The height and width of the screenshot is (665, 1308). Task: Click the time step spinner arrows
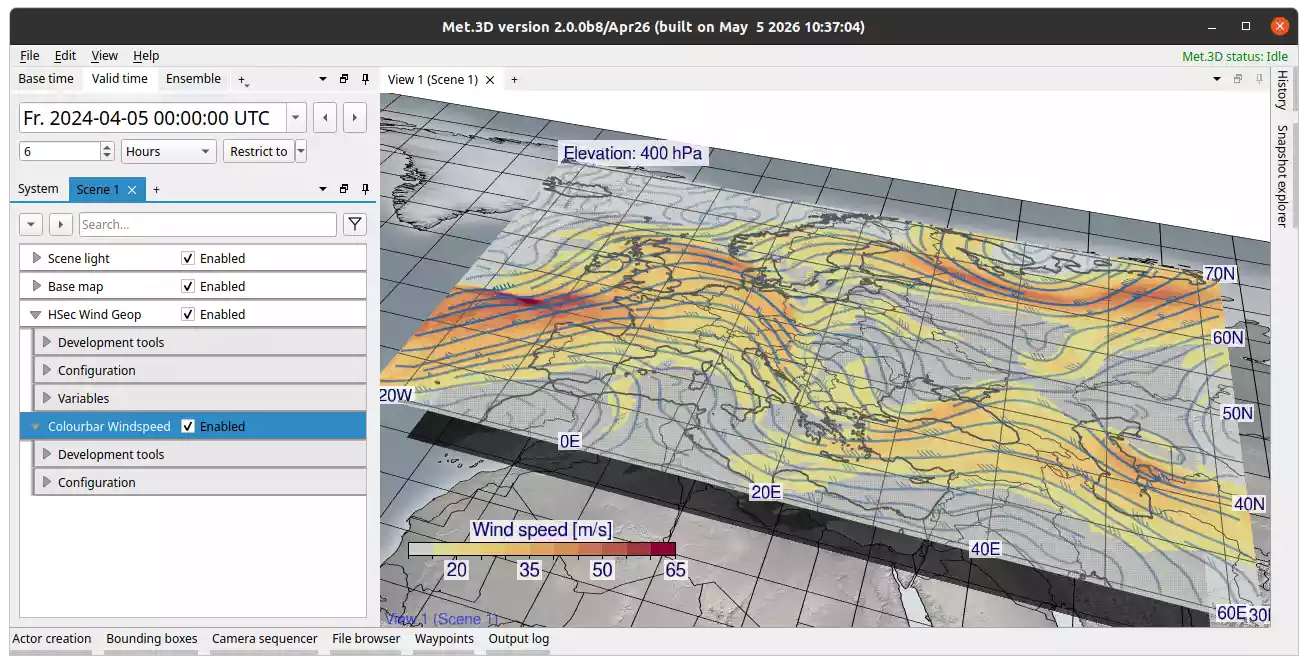click(107, 152)
